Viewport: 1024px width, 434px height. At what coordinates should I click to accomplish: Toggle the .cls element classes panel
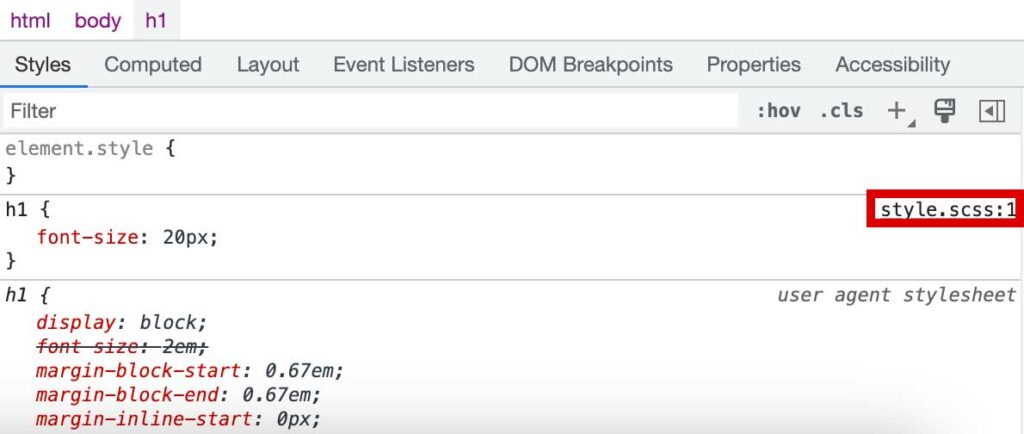point(841,111)
